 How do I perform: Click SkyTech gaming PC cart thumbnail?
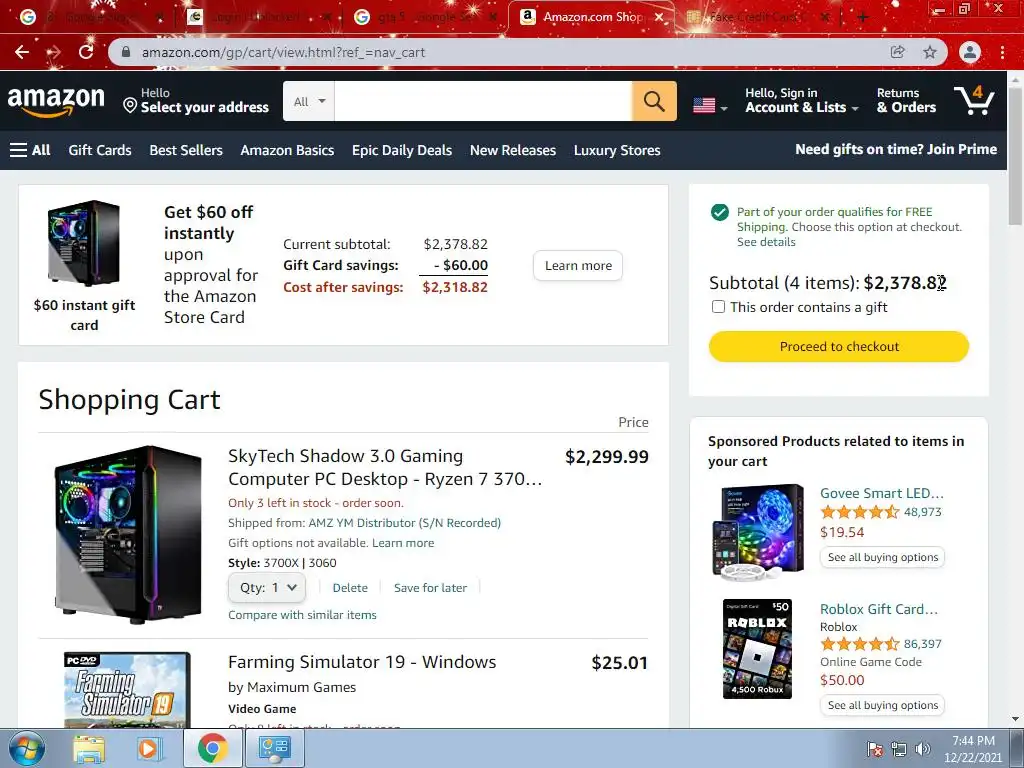click(x=129, y=534)
